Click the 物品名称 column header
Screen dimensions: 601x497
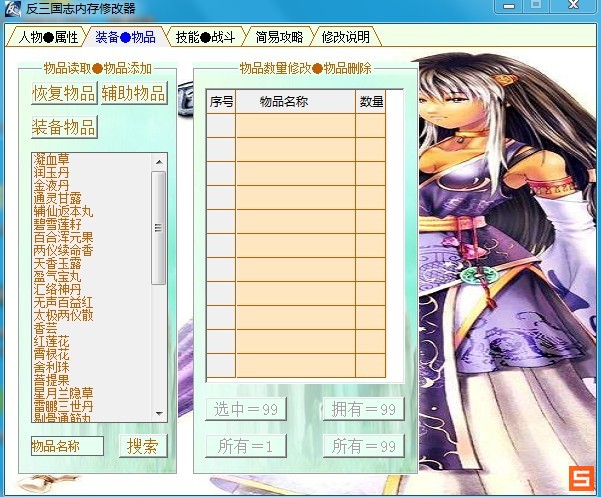pos(283,102)
